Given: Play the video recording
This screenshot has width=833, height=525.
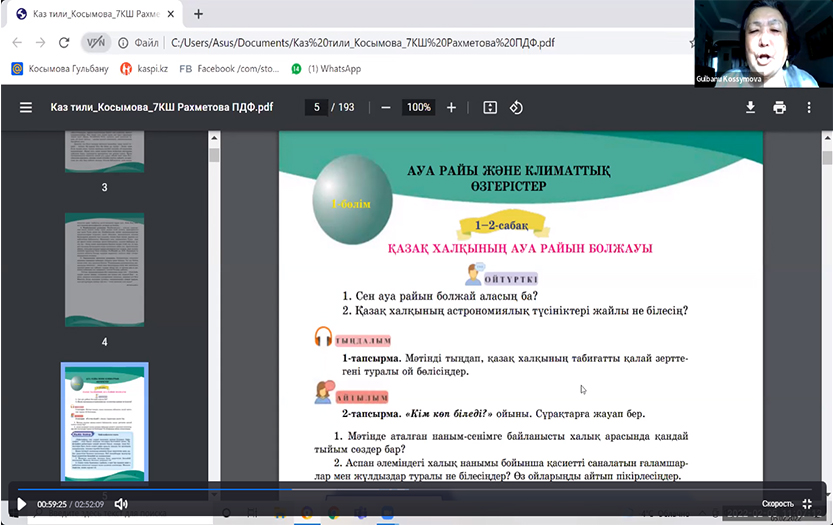Looking at the screenshot, I should click(x=21, y=504).
